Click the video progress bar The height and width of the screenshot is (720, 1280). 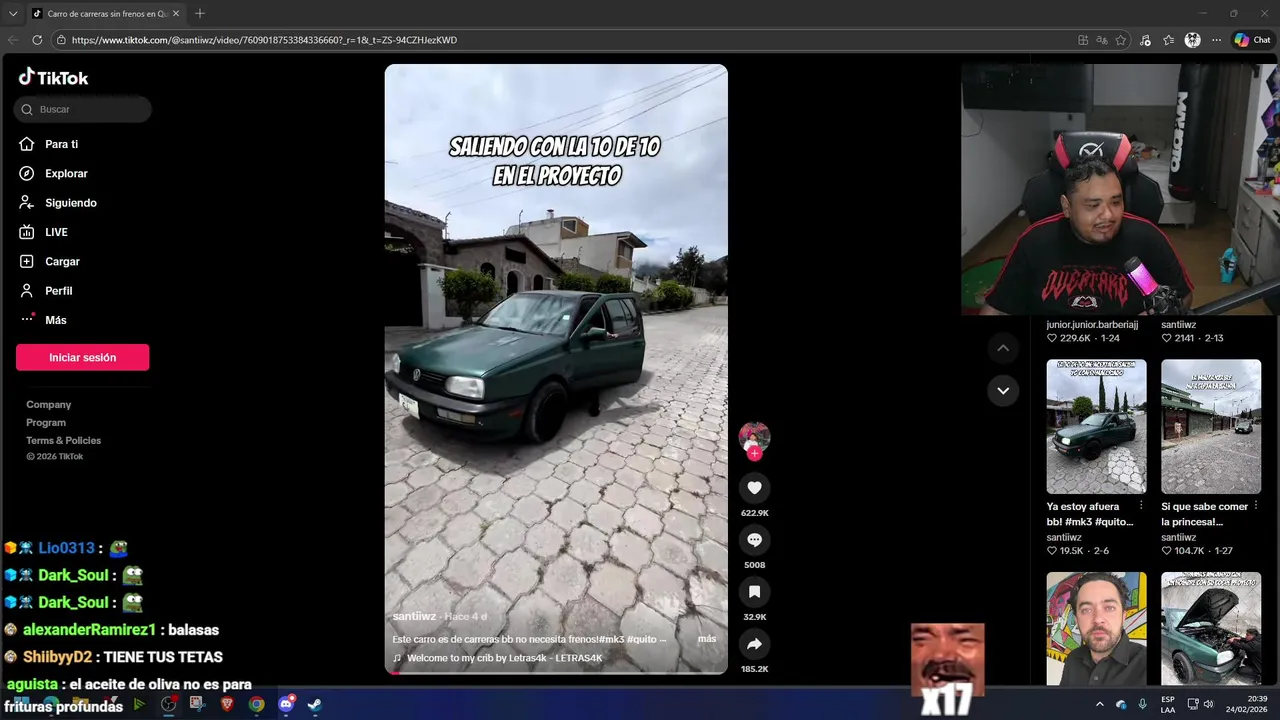point(556,673)
